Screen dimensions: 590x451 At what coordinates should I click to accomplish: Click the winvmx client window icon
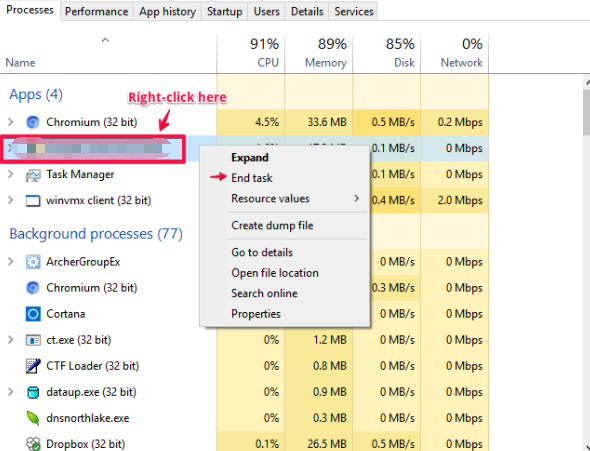(x=33, y=201)
